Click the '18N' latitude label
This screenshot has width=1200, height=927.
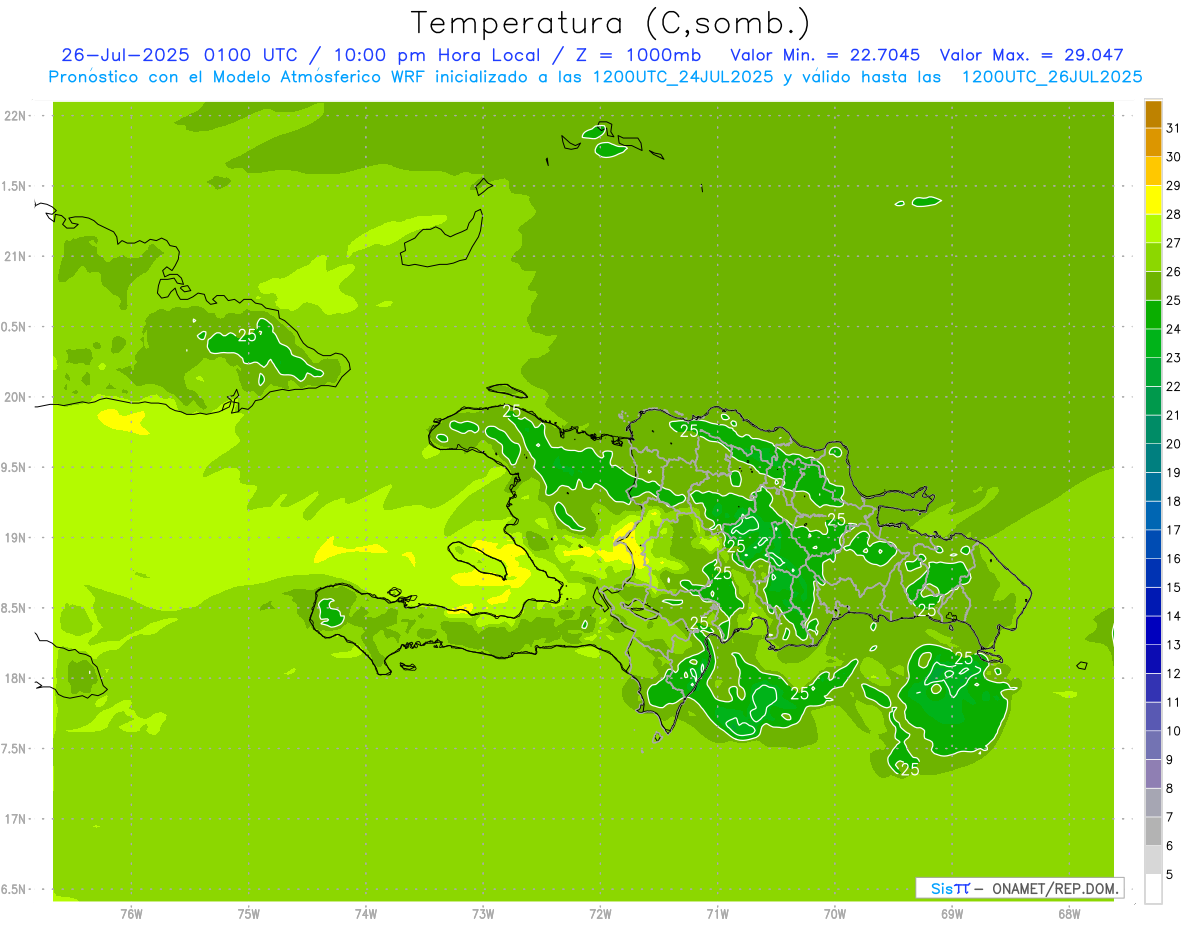click(x=17, y=678)
